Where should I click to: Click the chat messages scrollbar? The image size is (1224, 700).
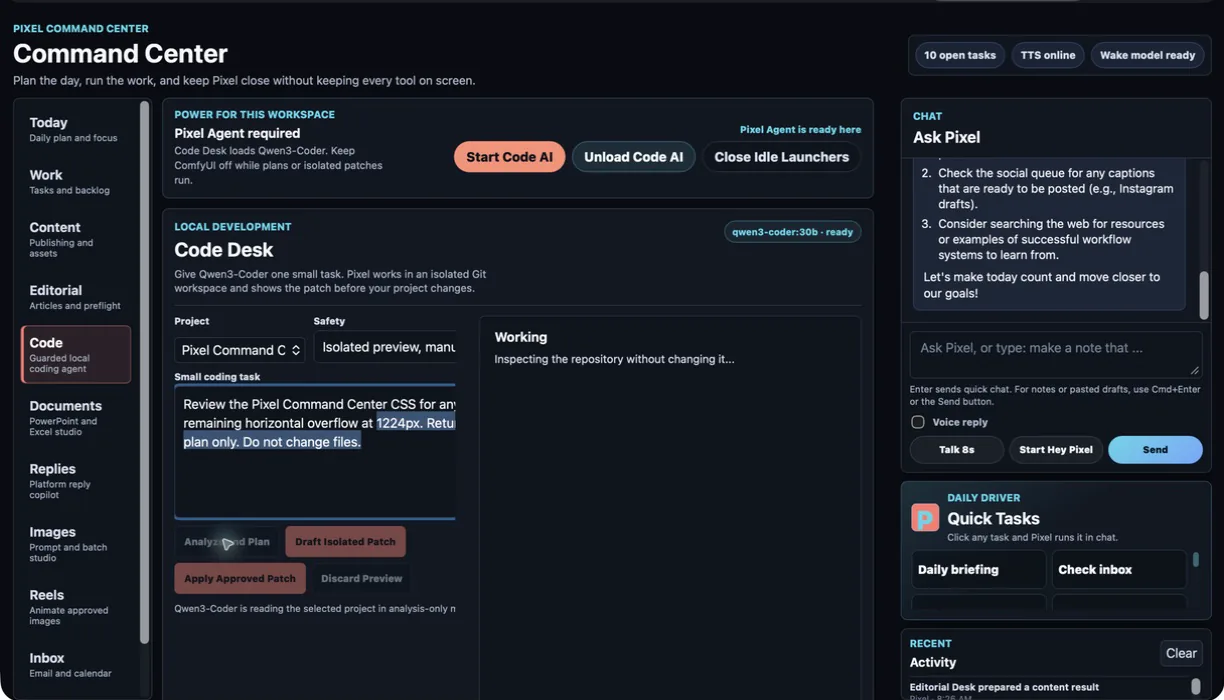tap(1204, 295)
